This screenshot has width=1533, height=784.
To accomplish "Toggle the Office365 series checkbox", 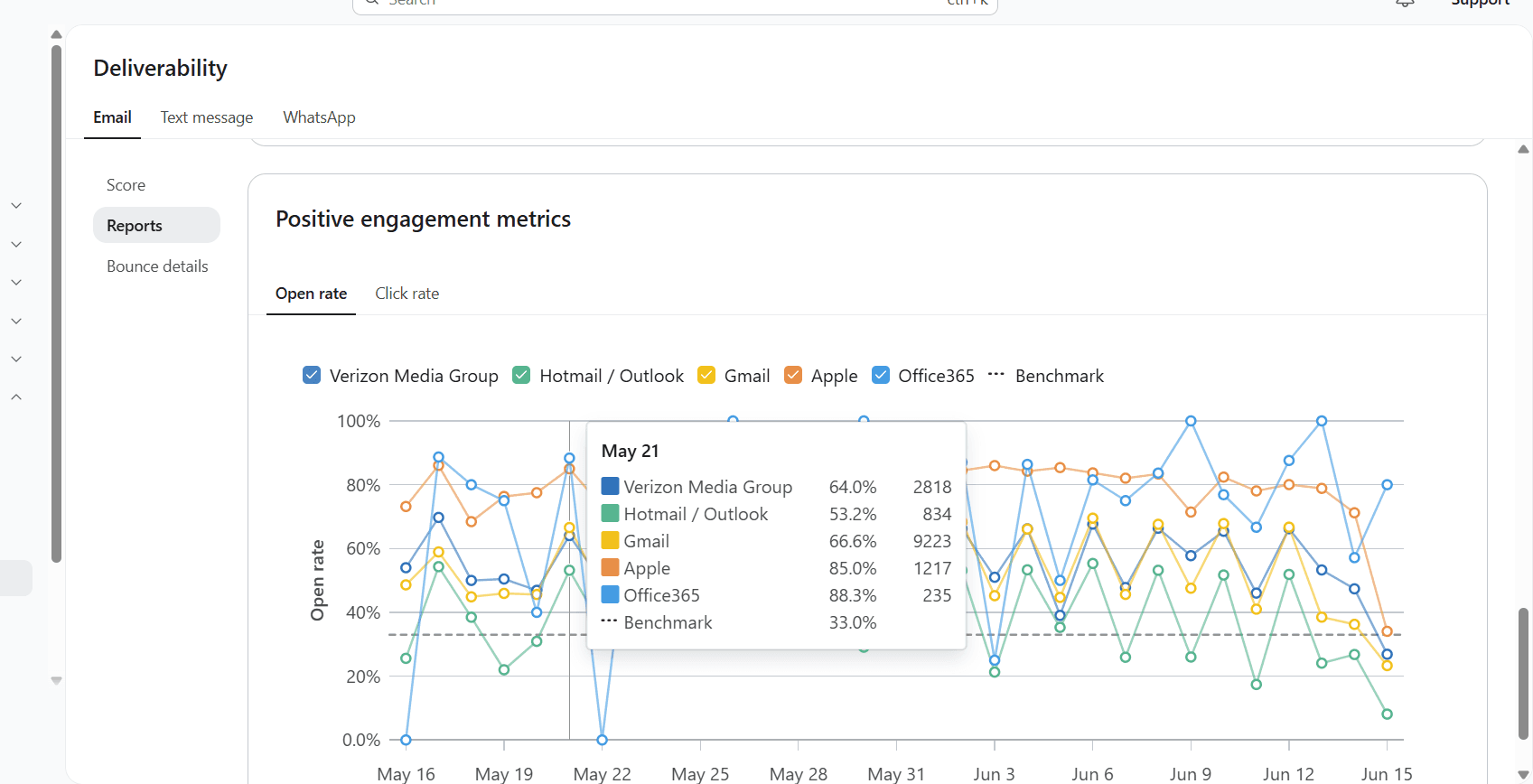I will pyautogui.click(x=881, y=375).
